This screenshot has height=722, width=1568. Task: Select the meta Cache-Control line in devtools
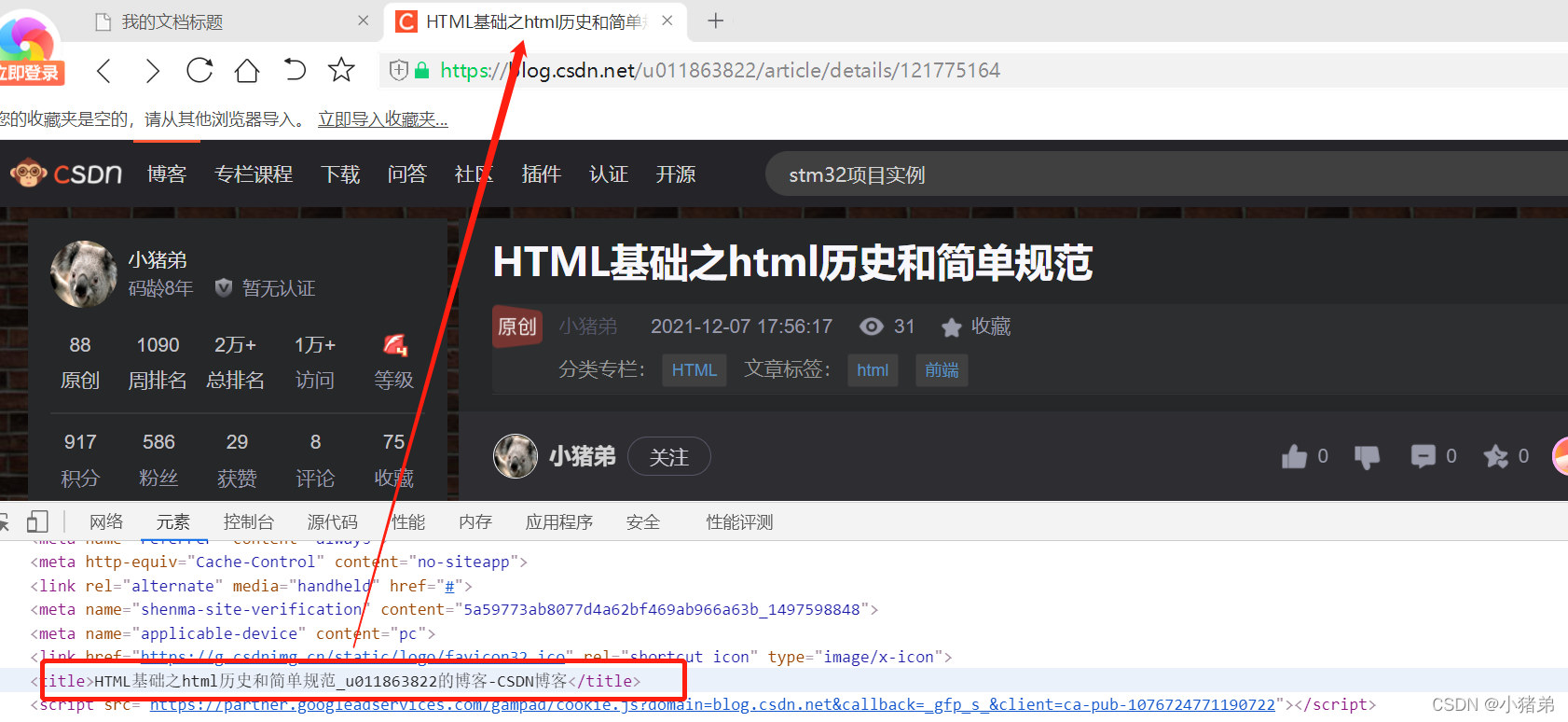click(279, 562)
